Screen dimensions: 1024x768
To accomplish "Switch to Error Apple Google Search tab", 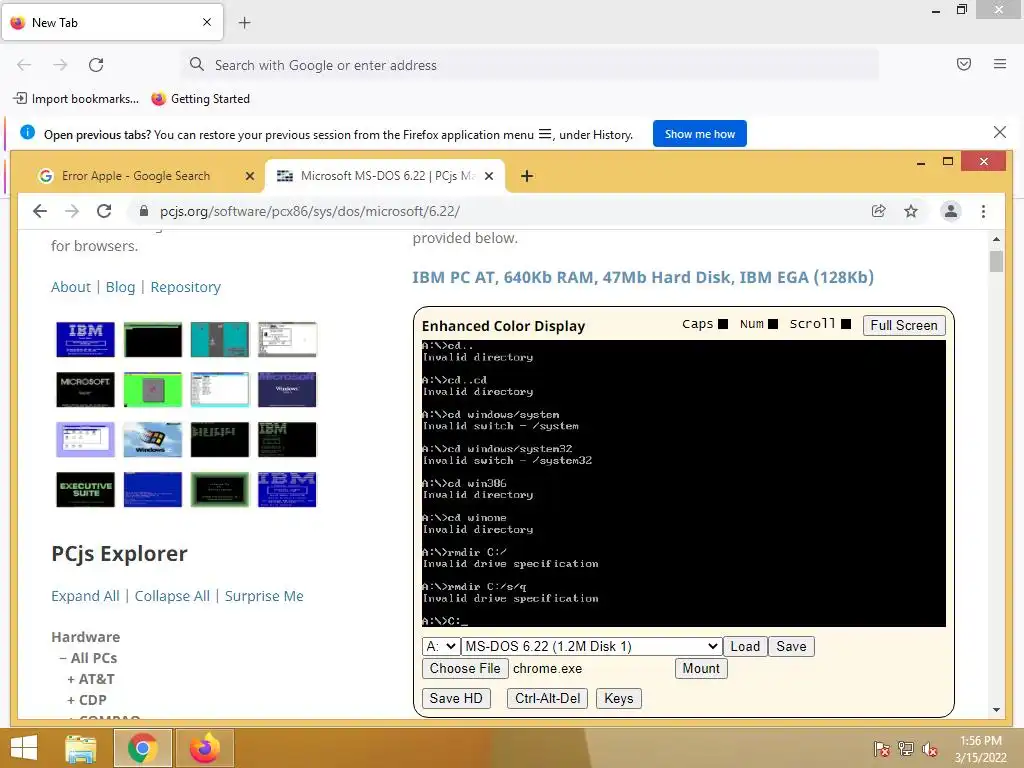I will [x=135, y=176].
